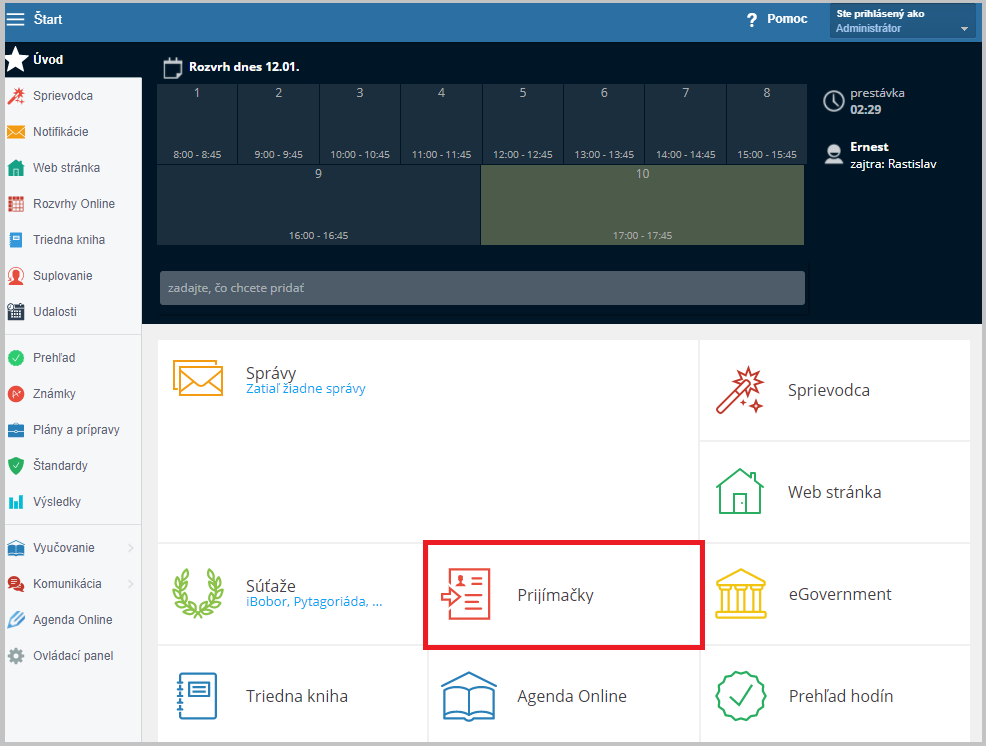Screen dimensions: 986x746
Task: Expand the Komunikácia submenu arrow
Action: point(131,584)
